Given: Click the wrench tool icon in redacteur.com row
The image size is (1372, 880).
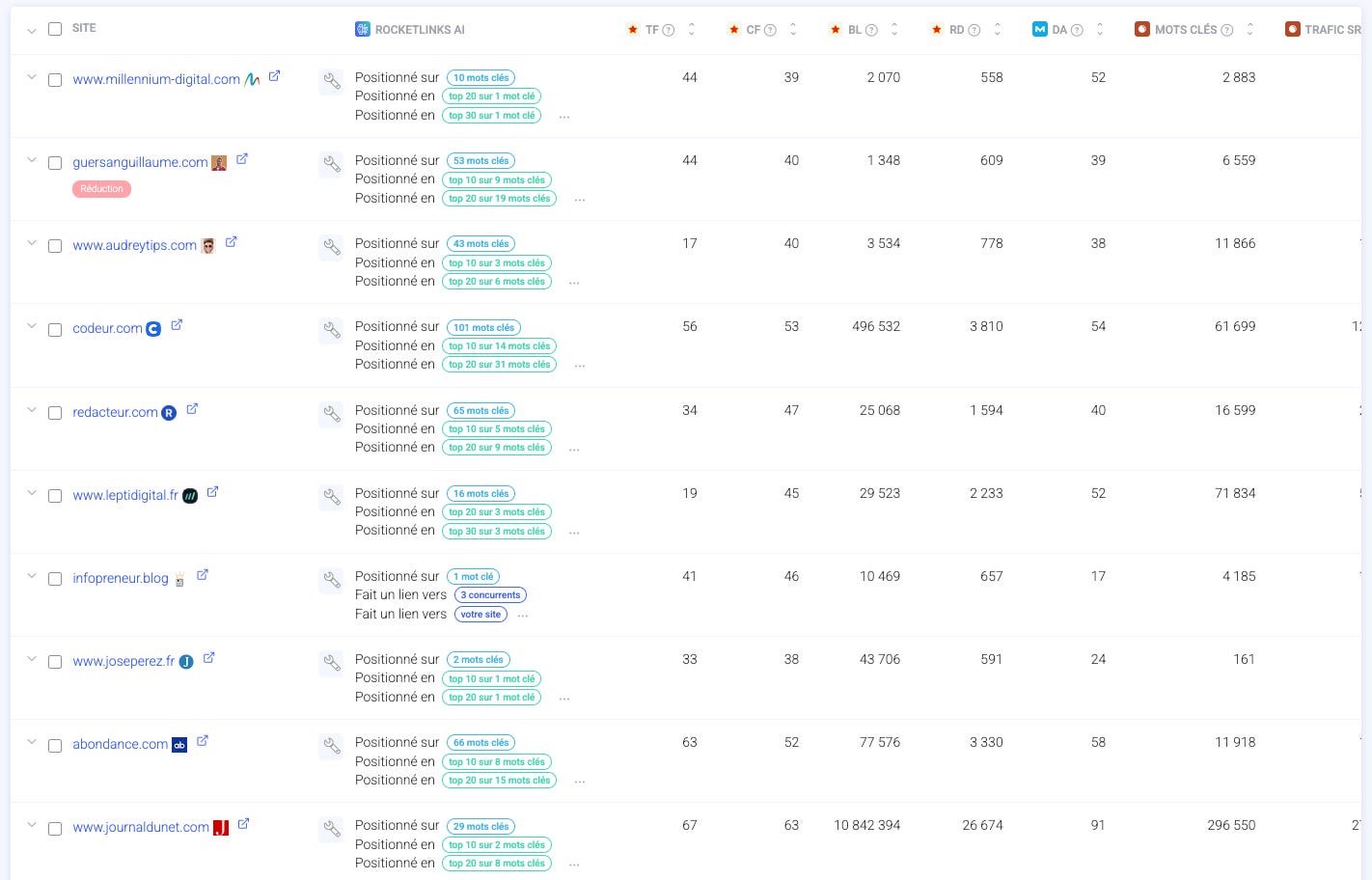Looking at the screenshot, I should pos(331,414).
